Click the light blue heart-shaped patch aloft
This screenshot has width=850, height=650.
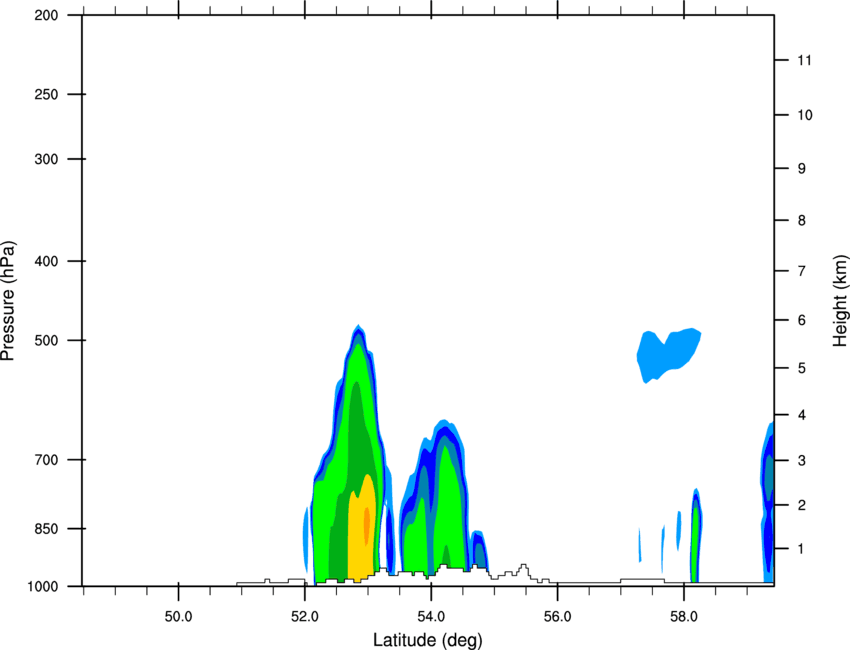668,354
